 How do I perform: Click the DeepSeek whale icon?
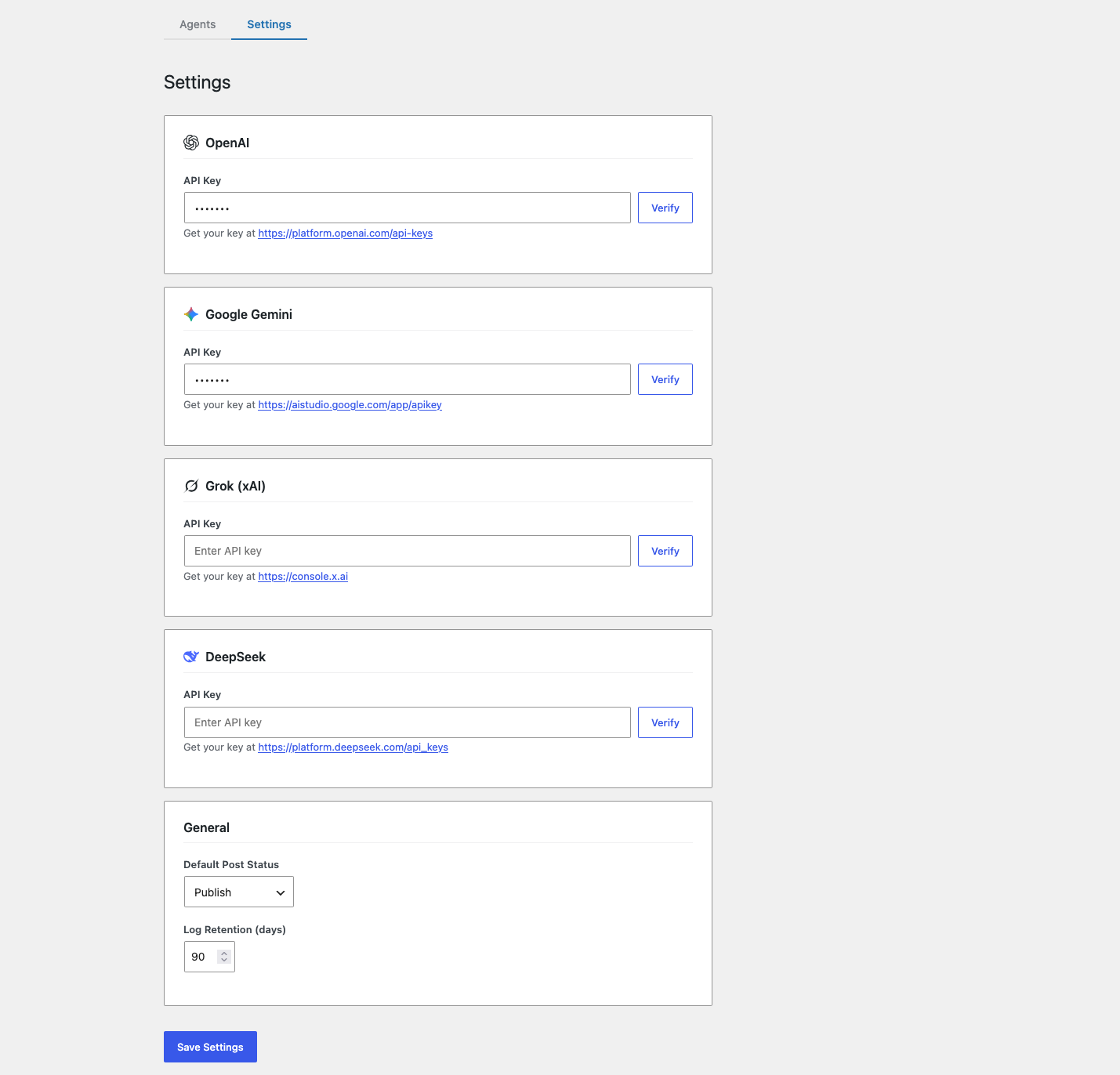[x=191, y=657]
